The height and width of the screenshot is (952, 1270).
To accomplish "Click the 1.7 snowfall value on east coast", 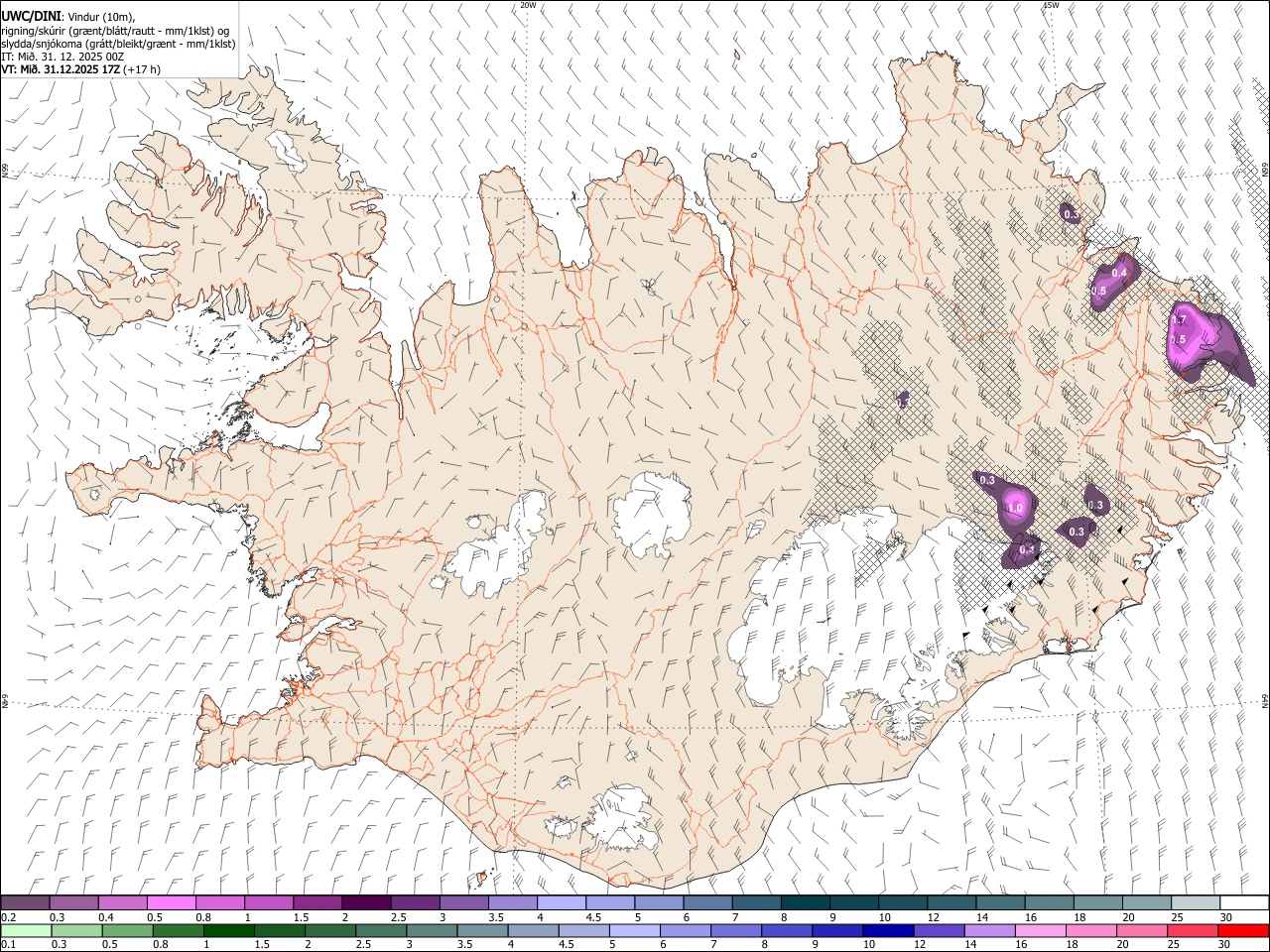I will pos(1179,320).
